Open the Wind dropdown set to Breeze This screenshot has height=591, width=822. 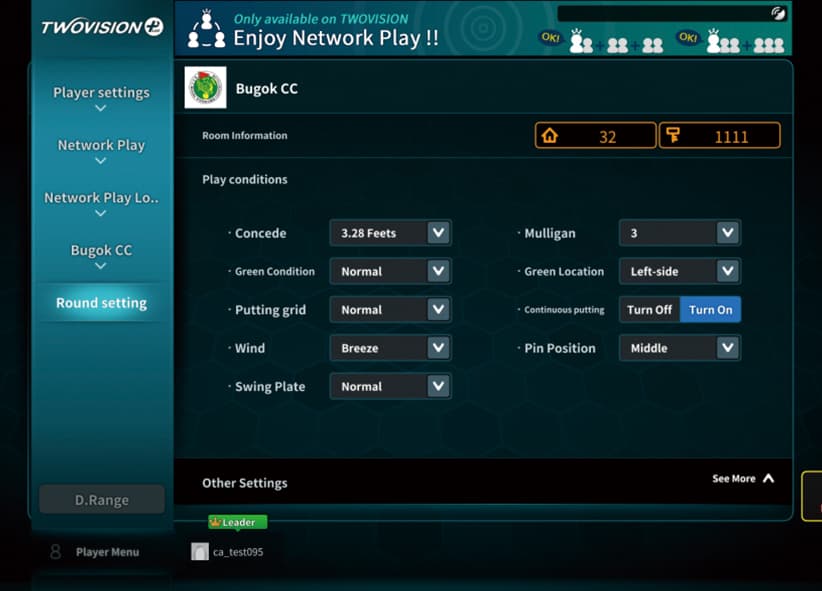(x=390, y=348)
